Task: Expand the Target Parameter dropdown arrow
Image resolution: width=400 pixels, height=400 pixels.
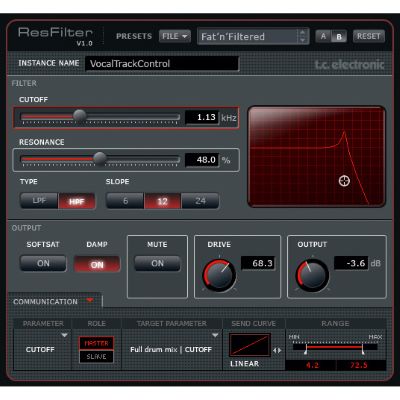Action: point(215,335)
